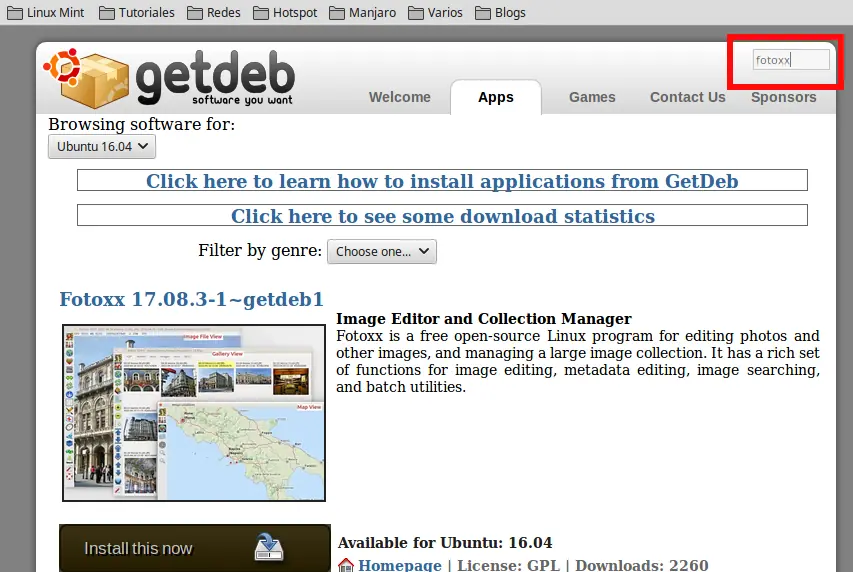Click the Available for Ubuntu: 16.04 text
Image resolution: width=853 pixels, height=572 pixels.
click(444, 543)
